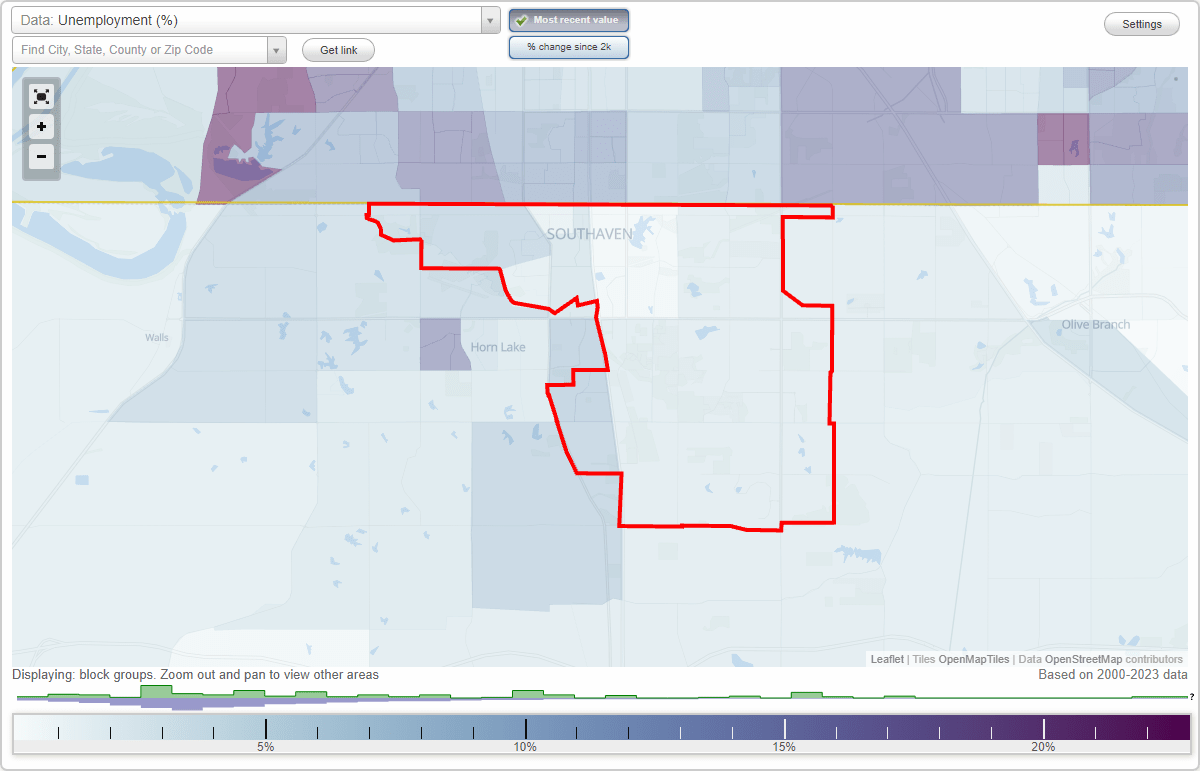Viewport: 1200px width, 771px height.
Task: Open the city search dropdown arrow
Action: point(278,48)
